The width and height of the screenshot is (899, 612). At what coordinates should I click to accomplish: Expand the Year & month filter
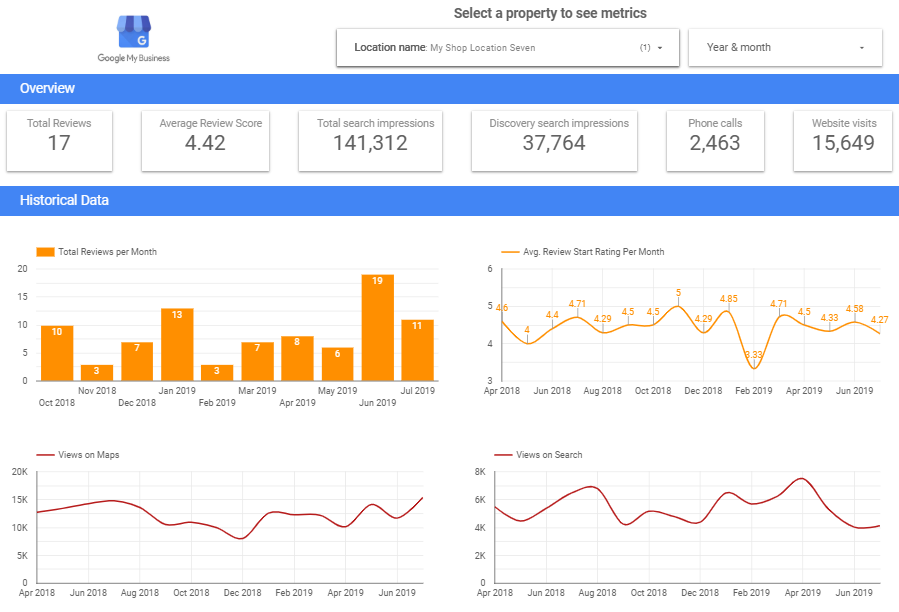tap(785, 47)
